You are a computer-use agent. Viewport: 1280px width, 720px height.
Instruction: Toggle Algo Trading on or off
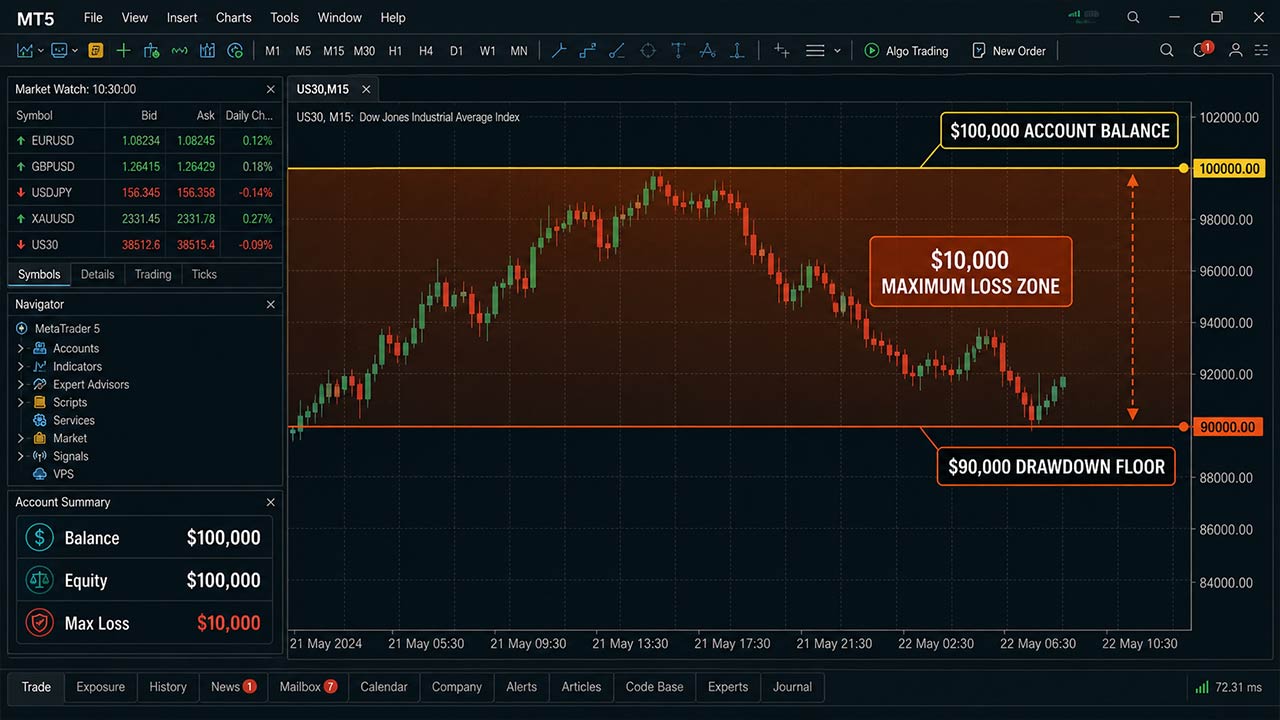[906, 50]
